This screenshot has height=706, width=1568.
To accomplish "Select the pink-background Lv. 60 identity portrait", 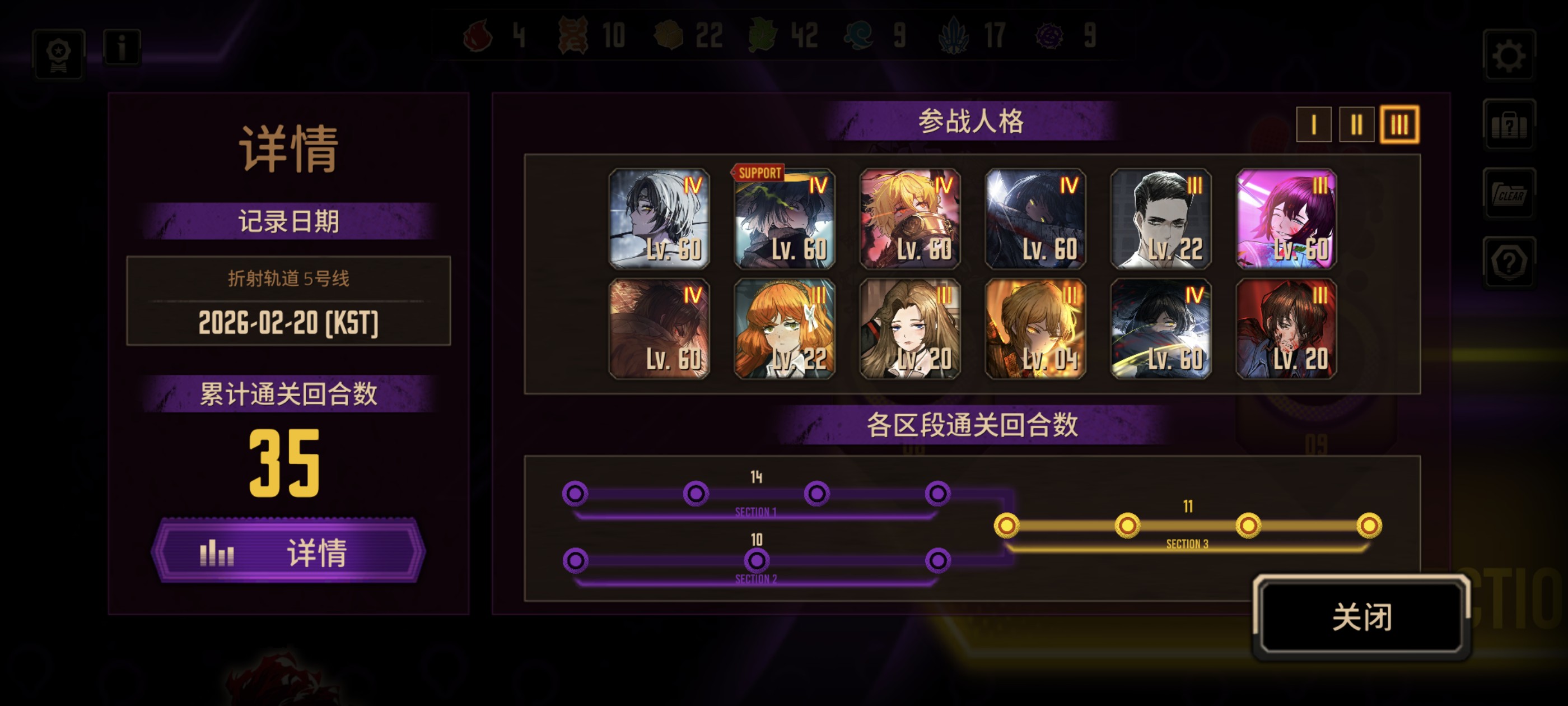I will tap(1286, 219).
